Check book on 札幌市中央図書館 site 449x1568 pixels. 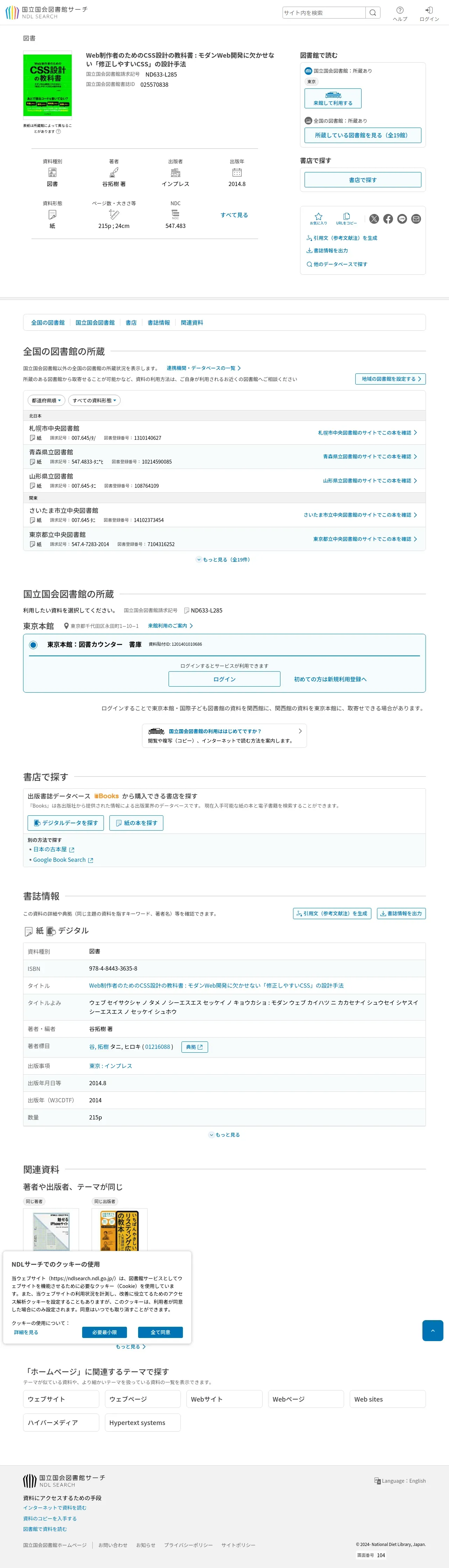368,433
